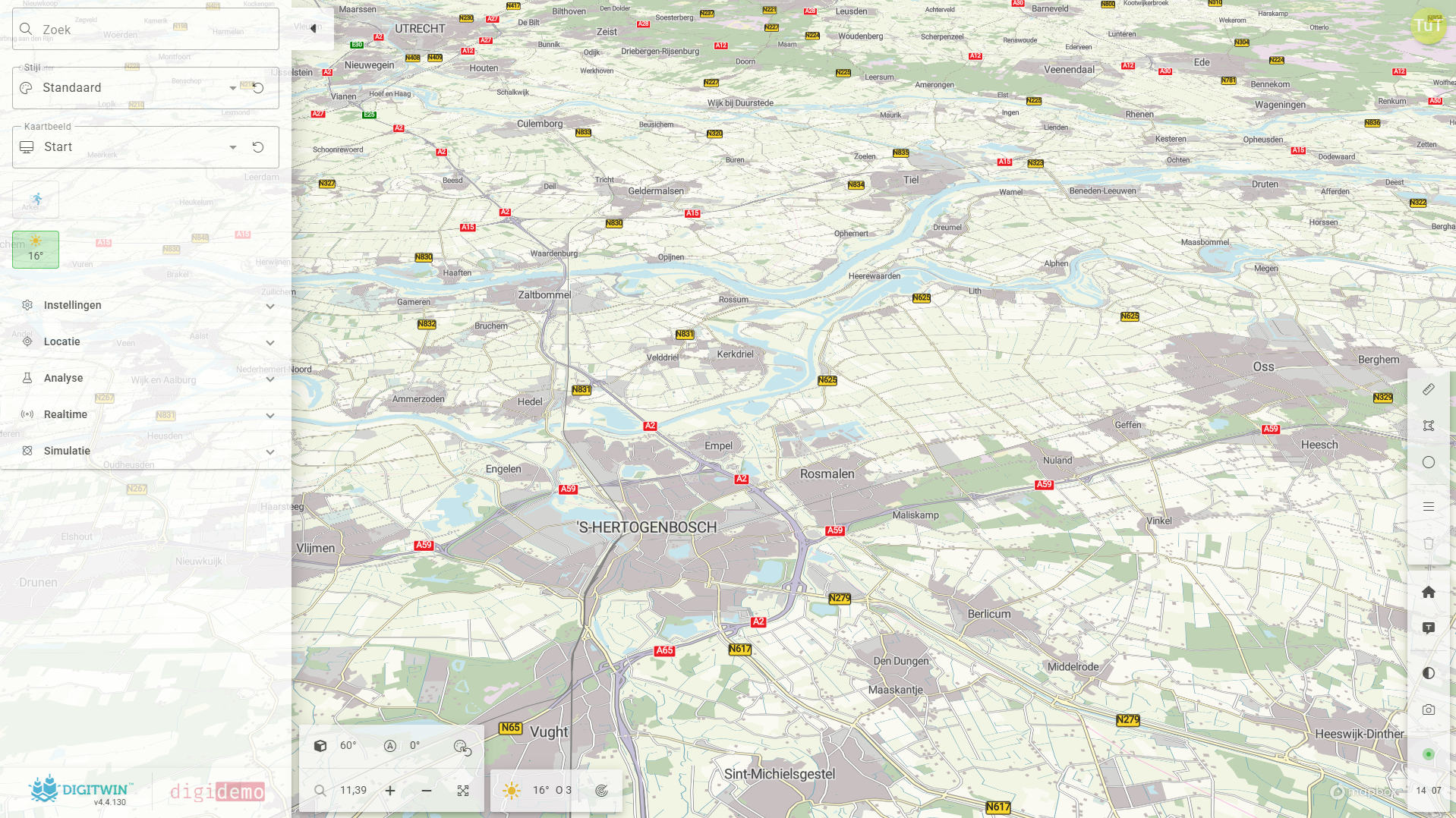Toggle dark mode with the contrast icon
Image resolution: width=1456 pixels, height=818 pixels.
pos(1429,673)
